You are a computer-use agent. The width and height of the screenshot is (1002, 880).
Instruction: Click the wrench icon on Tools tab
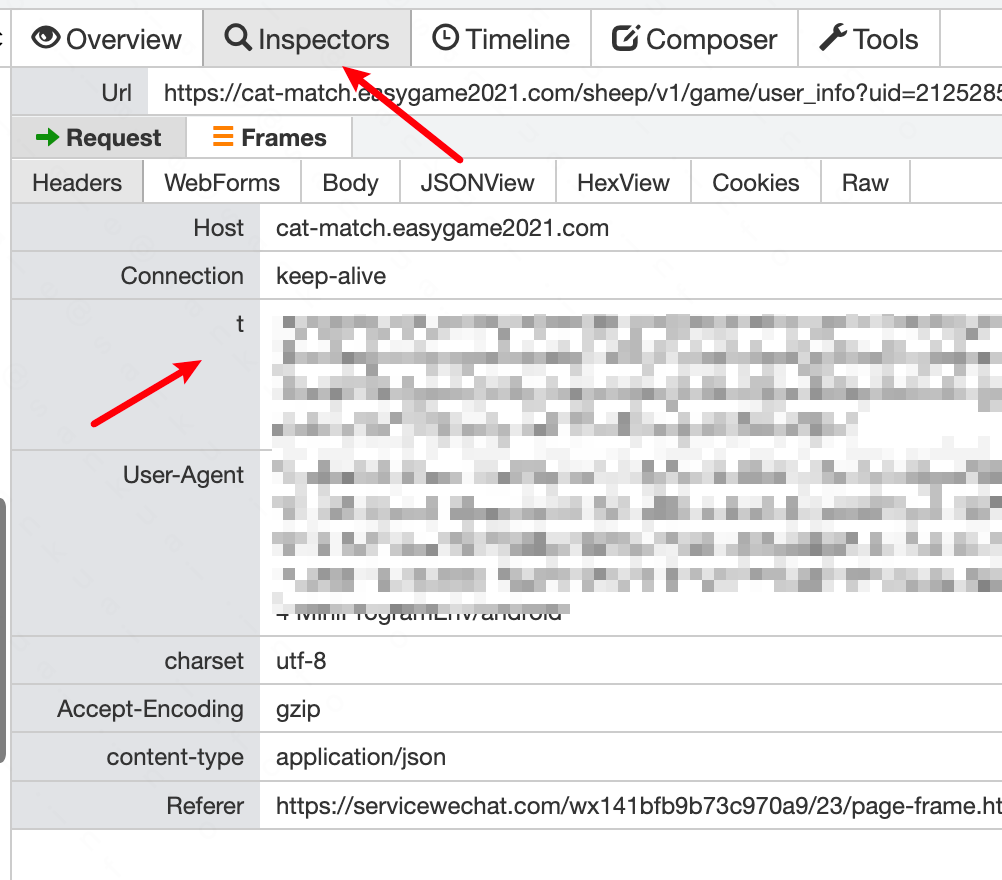833,37
